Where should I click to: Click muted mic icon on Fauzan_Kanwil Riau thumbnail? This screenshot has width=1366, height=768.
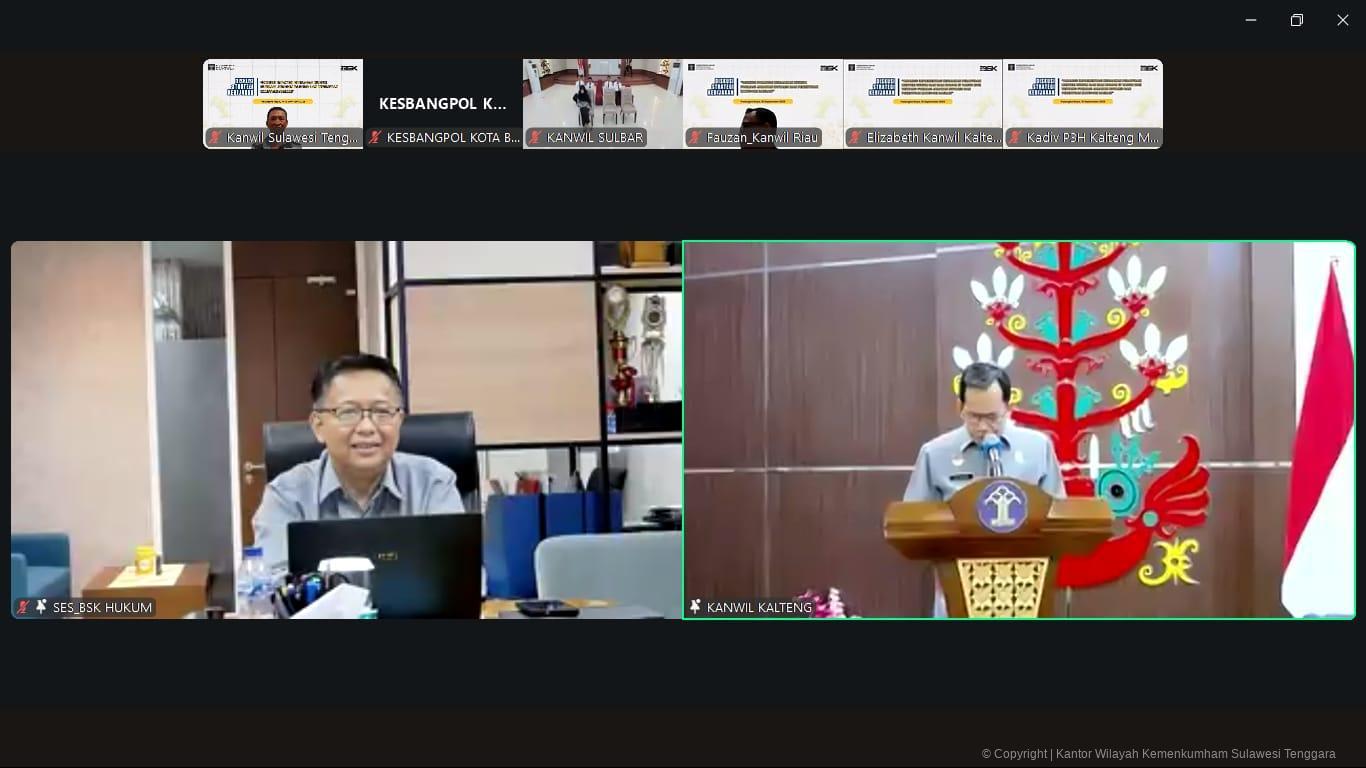(695, 138)
